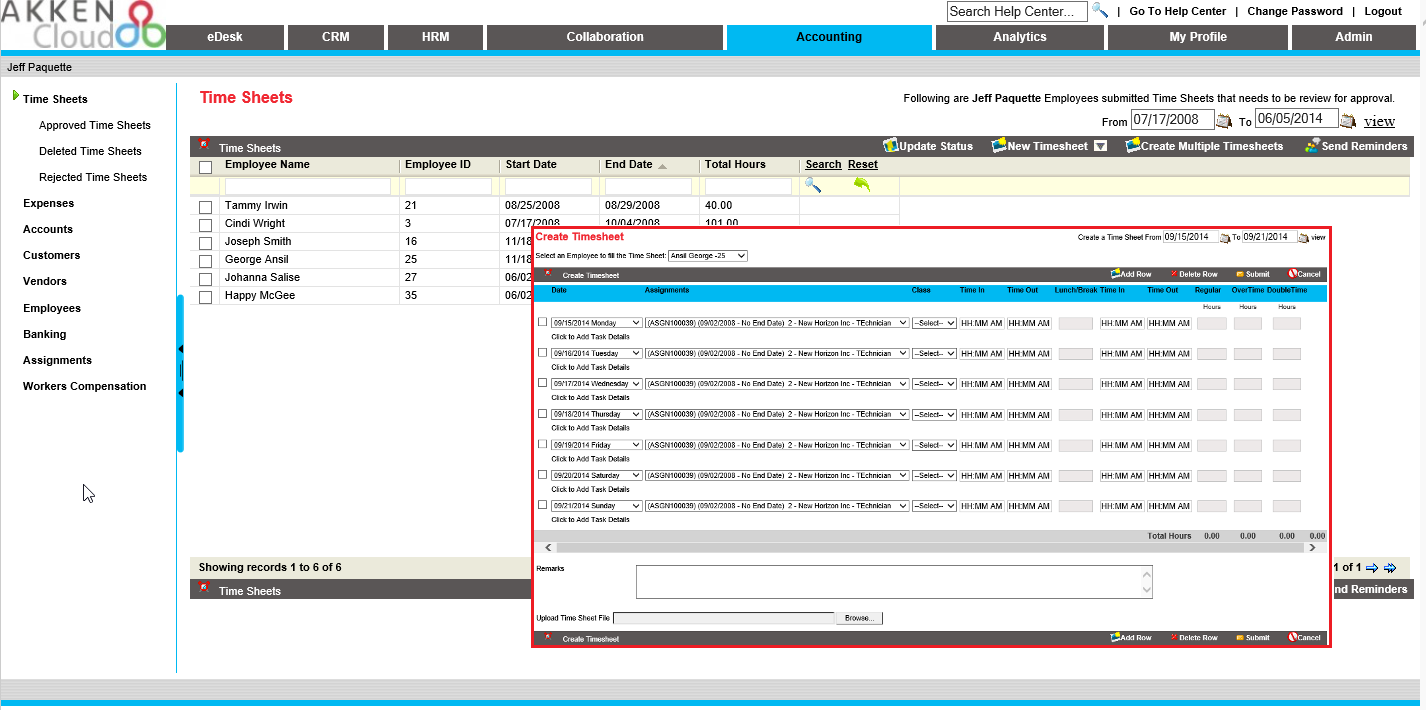Switch to the Analytics tab
1426x710 pixels.
coord(1020,37)
